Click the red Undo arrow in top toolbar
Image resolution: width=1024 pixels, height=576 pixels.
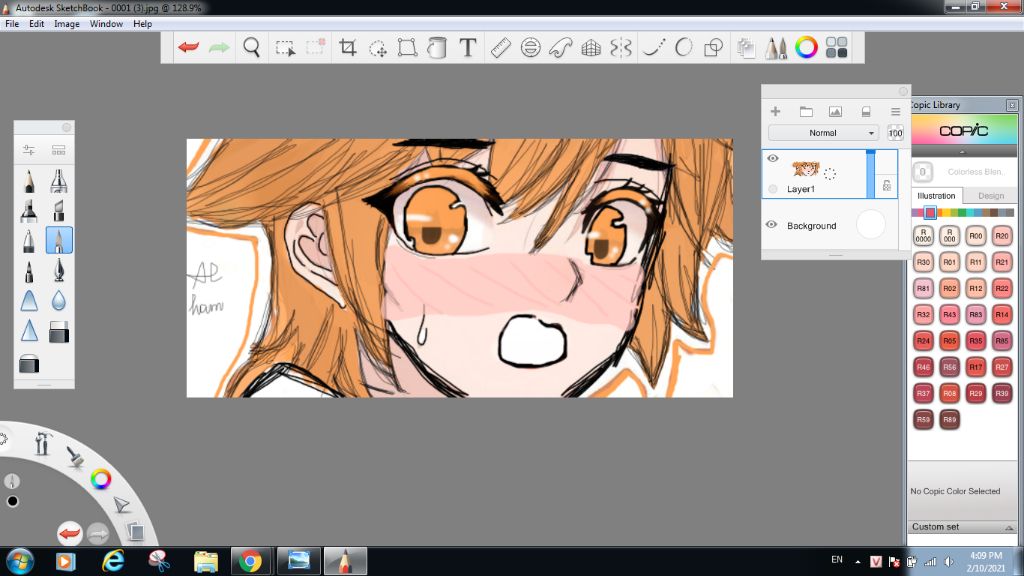(x=189, y=47)
